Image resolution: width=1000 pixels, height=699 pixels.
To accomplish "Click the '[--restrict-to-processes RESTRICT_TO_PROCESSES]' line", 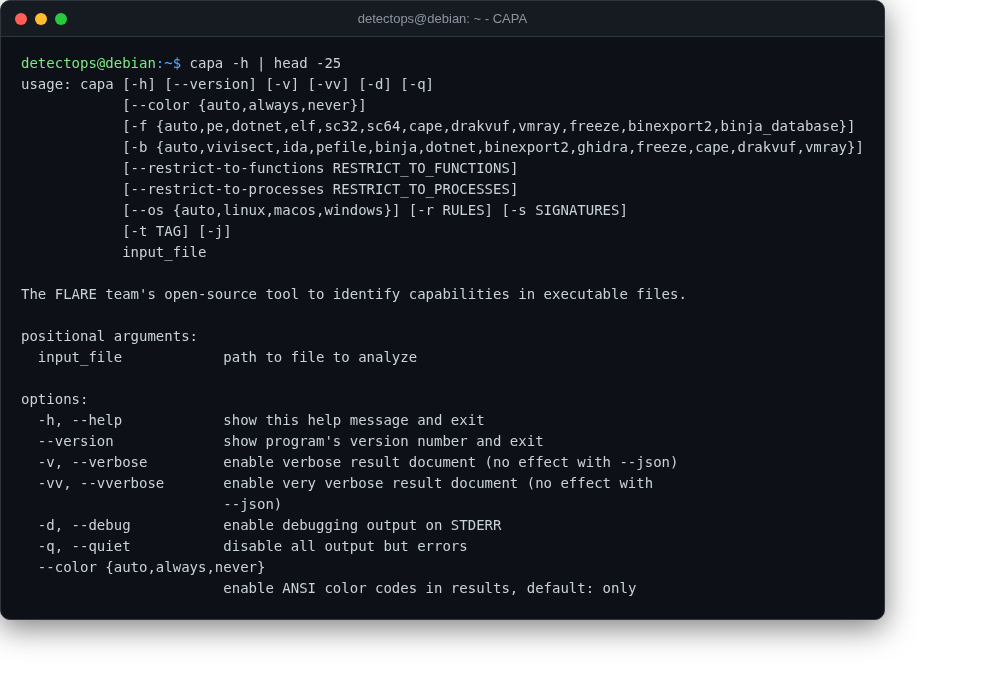I will coord(320,189).
